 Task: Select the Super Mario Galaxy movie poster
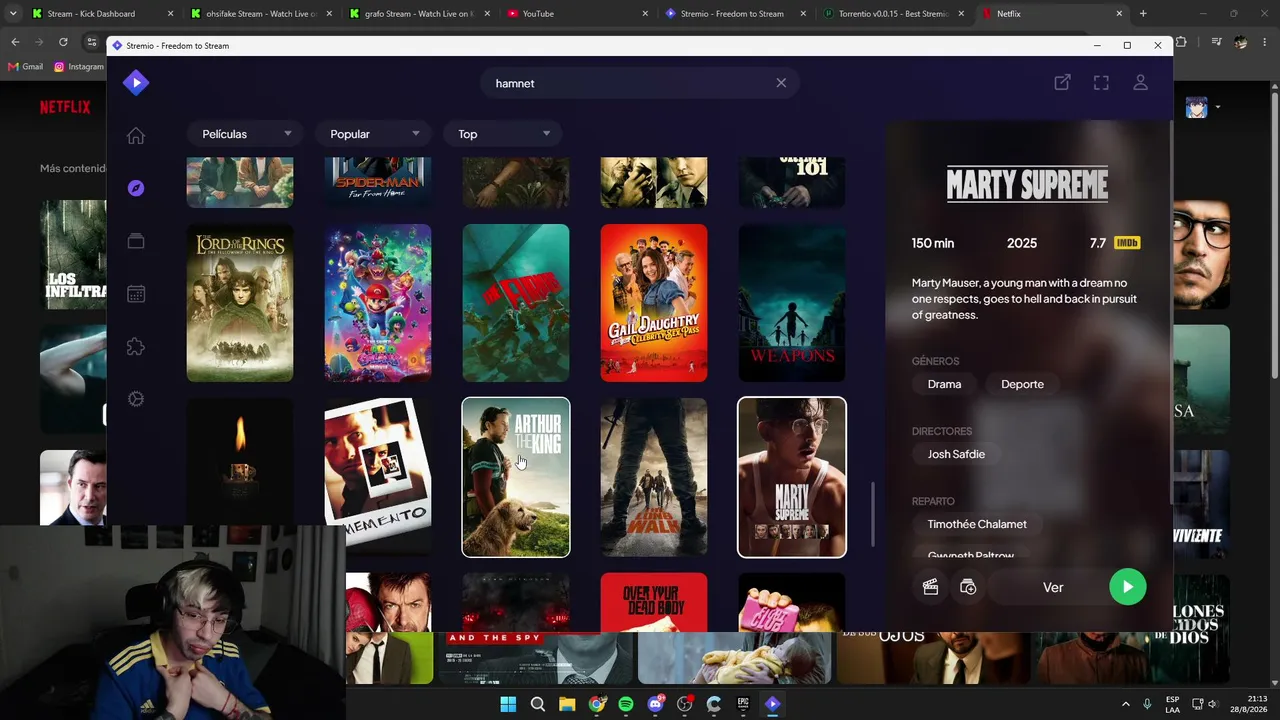pos(378,303)
